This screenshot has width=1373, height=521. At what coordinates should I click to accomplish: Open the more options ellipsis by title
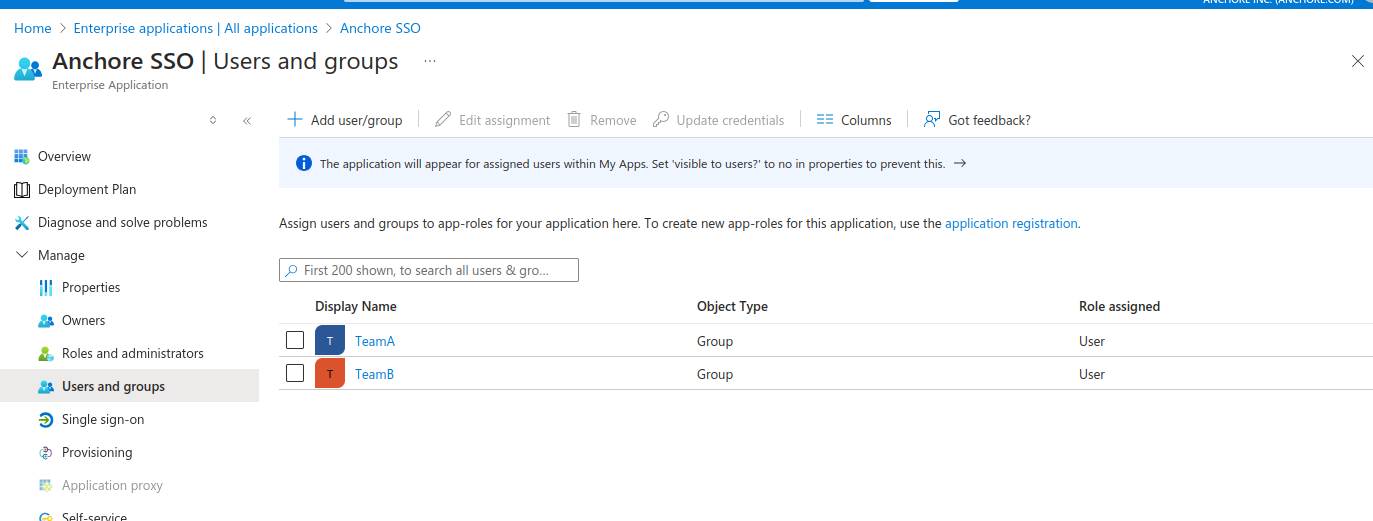click(430, 61)
